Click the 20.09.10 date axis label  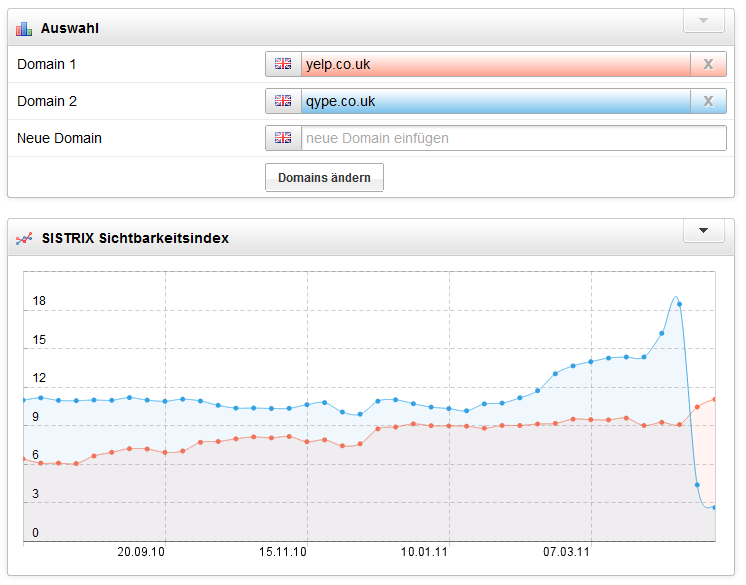[x=141, y=551]
